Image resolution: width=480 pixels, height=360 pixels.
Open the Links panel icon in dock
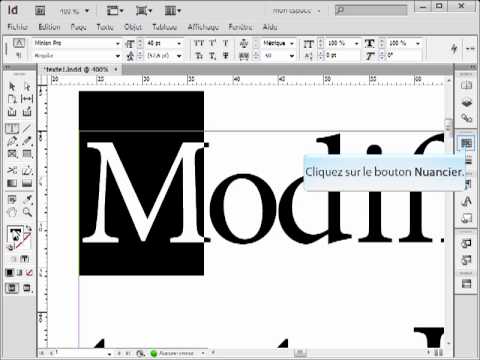[x=466, y=117]
